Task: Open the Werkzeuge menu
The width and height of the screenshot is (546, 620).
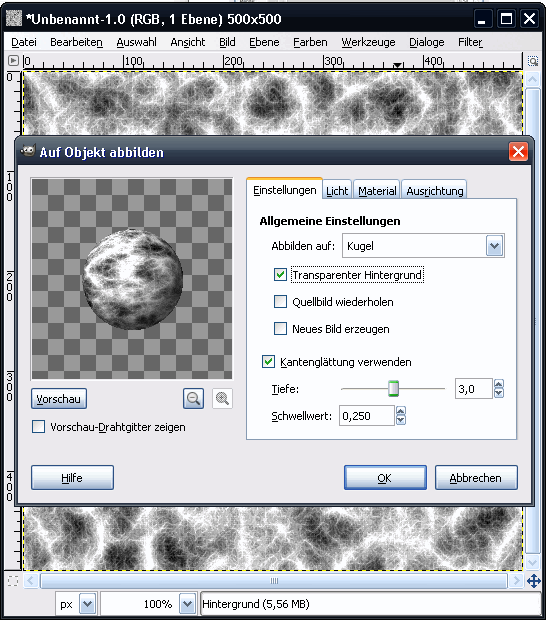Action: [368, 42]
